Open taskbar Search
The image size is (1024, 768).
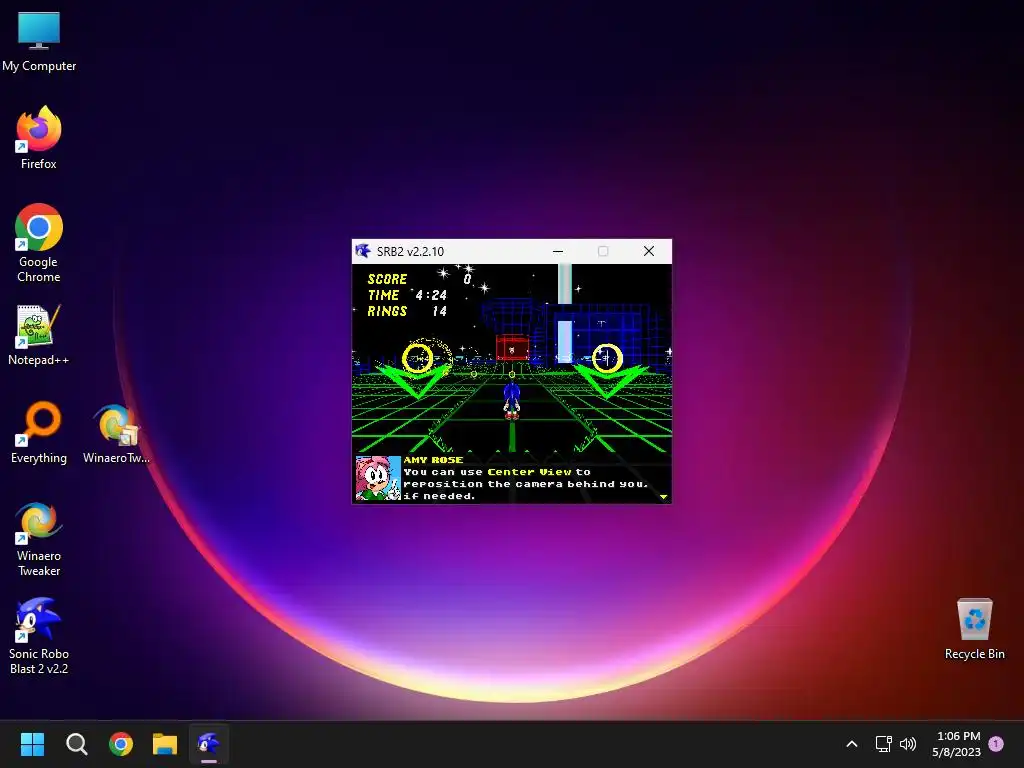pyautogui.click(x=76, y=744)
